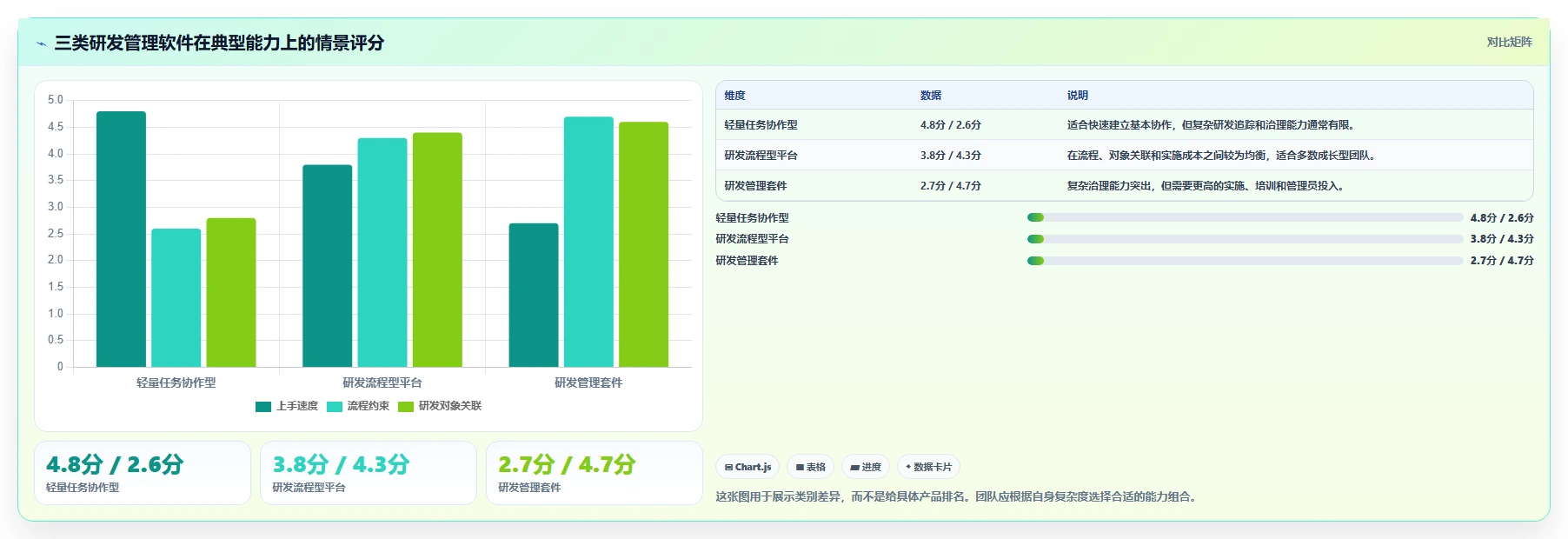The image size is (1568, 539).
Task: Toggle the 流程约束 legend series
Action: click(x=358, y=406)
